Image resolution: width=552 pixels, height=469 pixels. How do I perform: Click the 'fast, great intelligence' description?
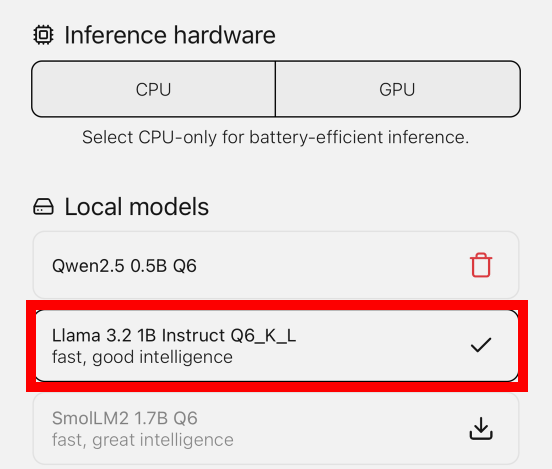143,440
